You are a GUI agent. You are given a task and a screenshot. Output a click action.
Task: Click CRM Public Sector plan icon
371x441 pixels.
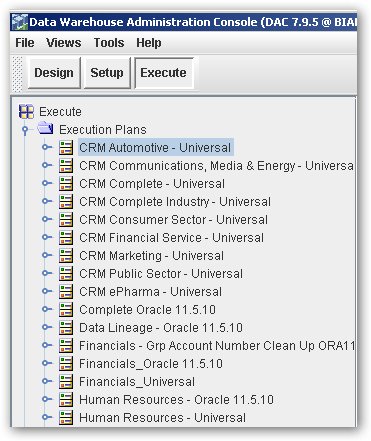(x=66, y=273)
